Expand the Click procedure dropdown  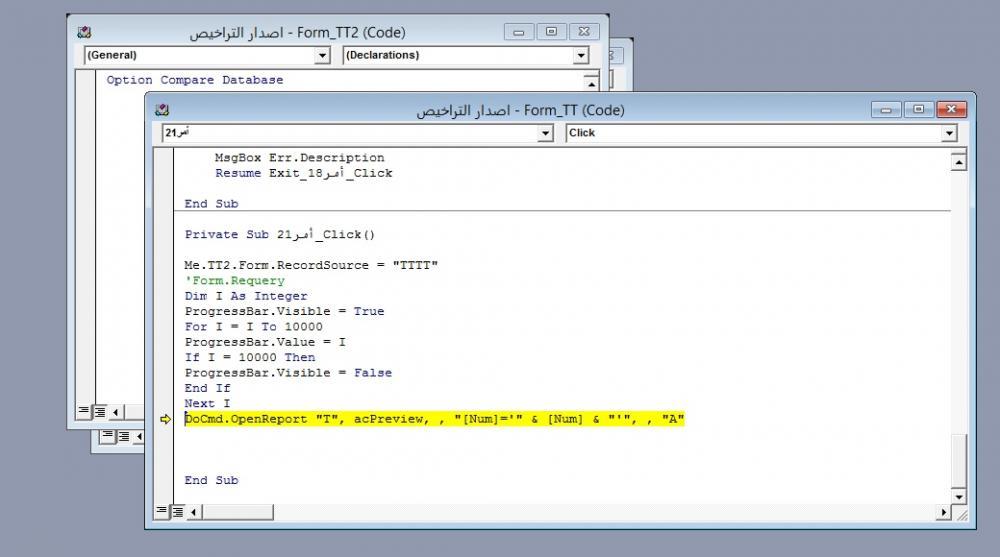tap(948, 133)
